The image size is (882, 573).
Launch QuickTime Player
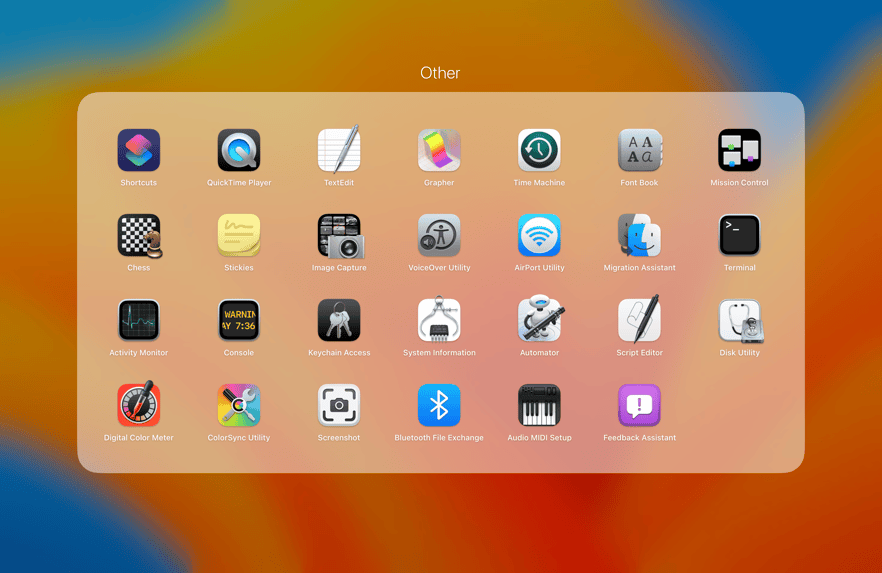tap(238, 150)
